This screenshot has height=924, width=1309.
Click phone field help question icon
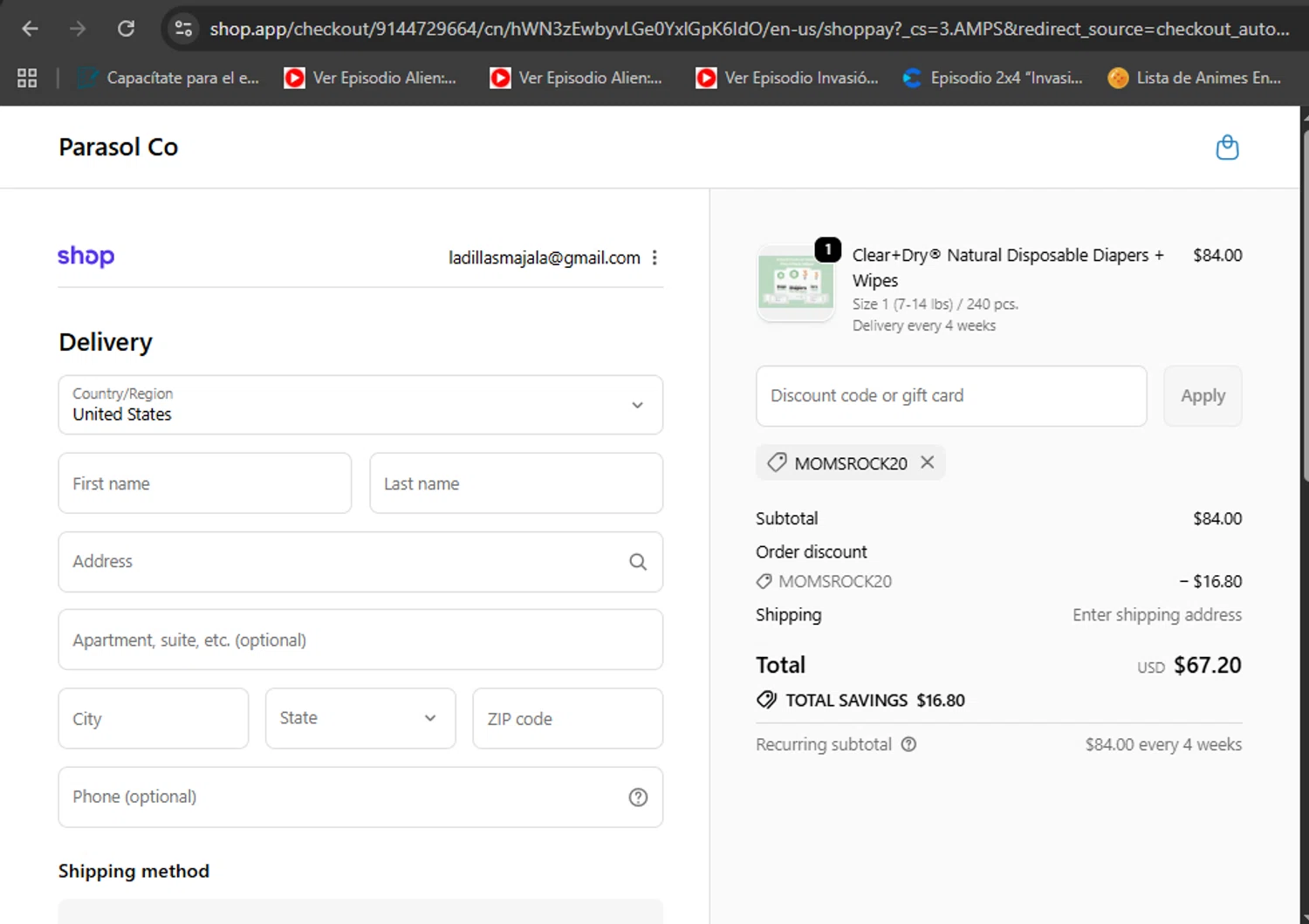[x=638, y=797]
